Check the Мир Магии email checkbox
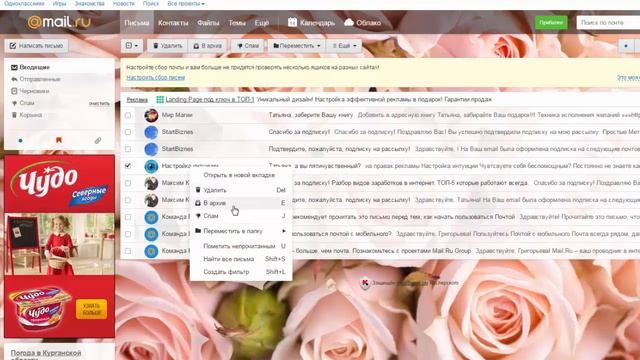This screenshot has height=360, width=640. [x=128, y=116]
